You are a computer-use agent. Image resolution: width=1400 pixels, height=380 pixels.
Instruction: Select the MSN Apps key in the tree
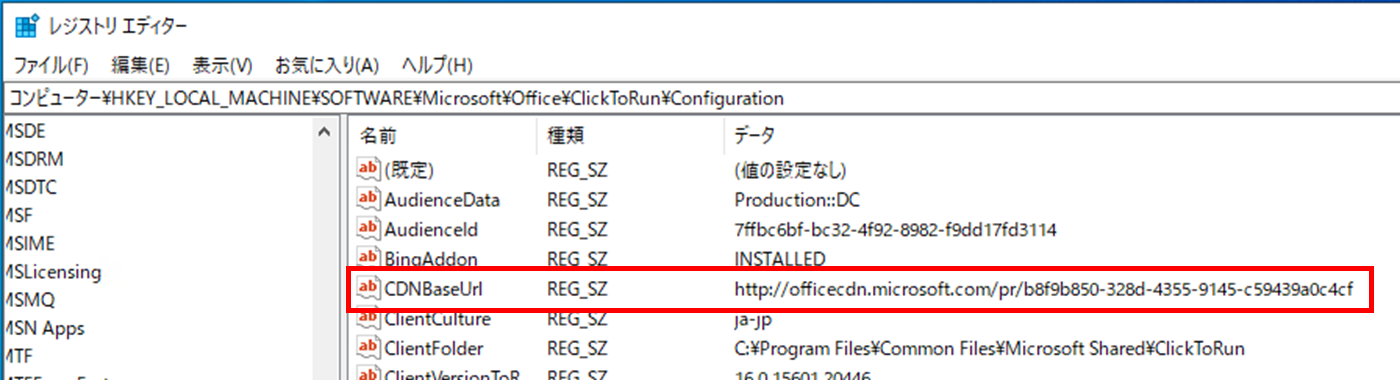(44, 328)
